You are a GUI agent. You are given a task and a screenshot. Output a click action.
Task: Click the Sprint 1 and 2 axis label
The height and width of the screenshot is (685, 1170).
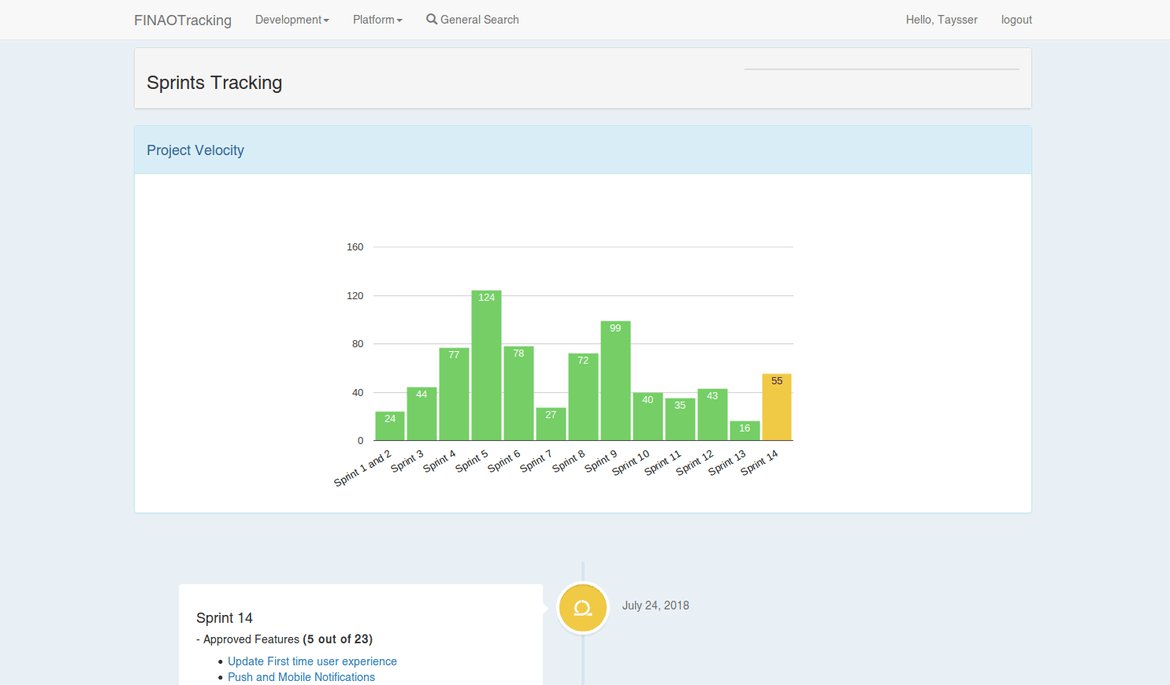click(x=363, y=469)
